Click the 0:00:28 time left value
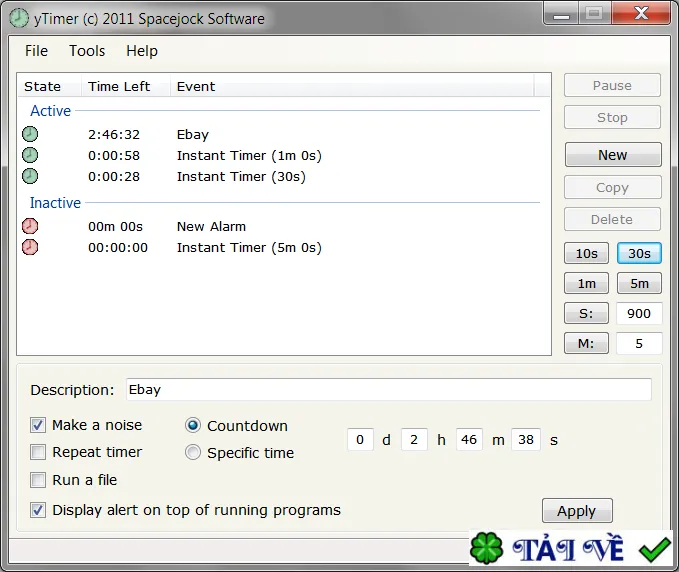The width and height of the screenshot is (679, 572). click(x=114, y=177)
